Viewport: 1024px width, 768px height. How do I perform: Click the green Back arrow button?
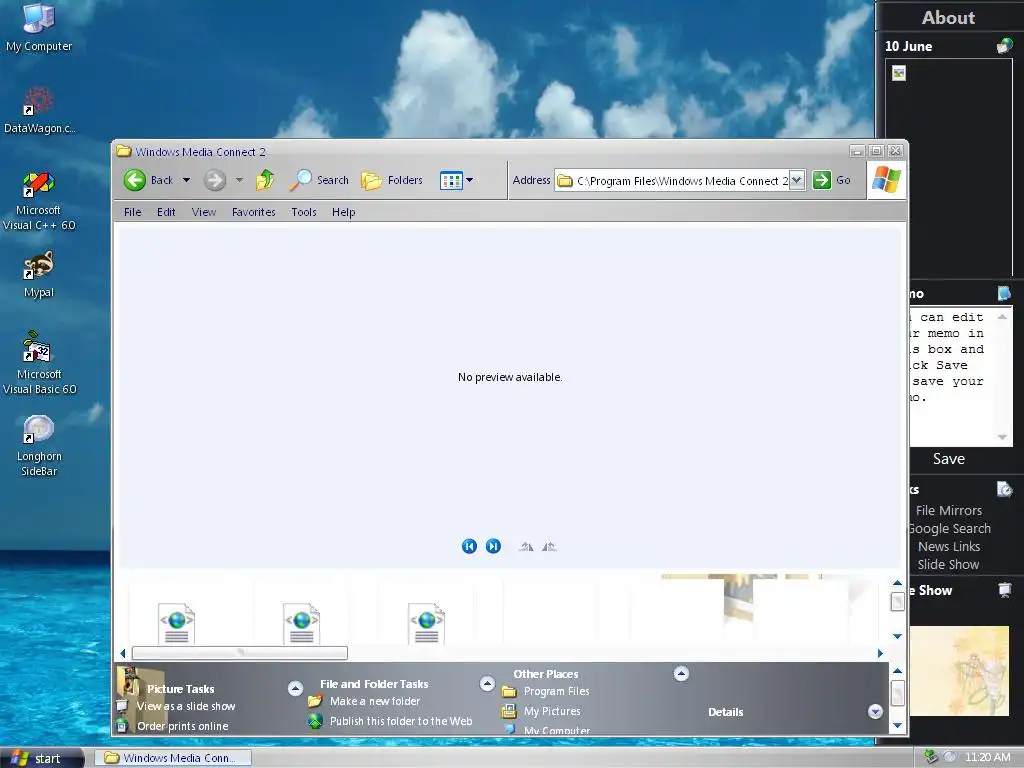coord(135,180)
